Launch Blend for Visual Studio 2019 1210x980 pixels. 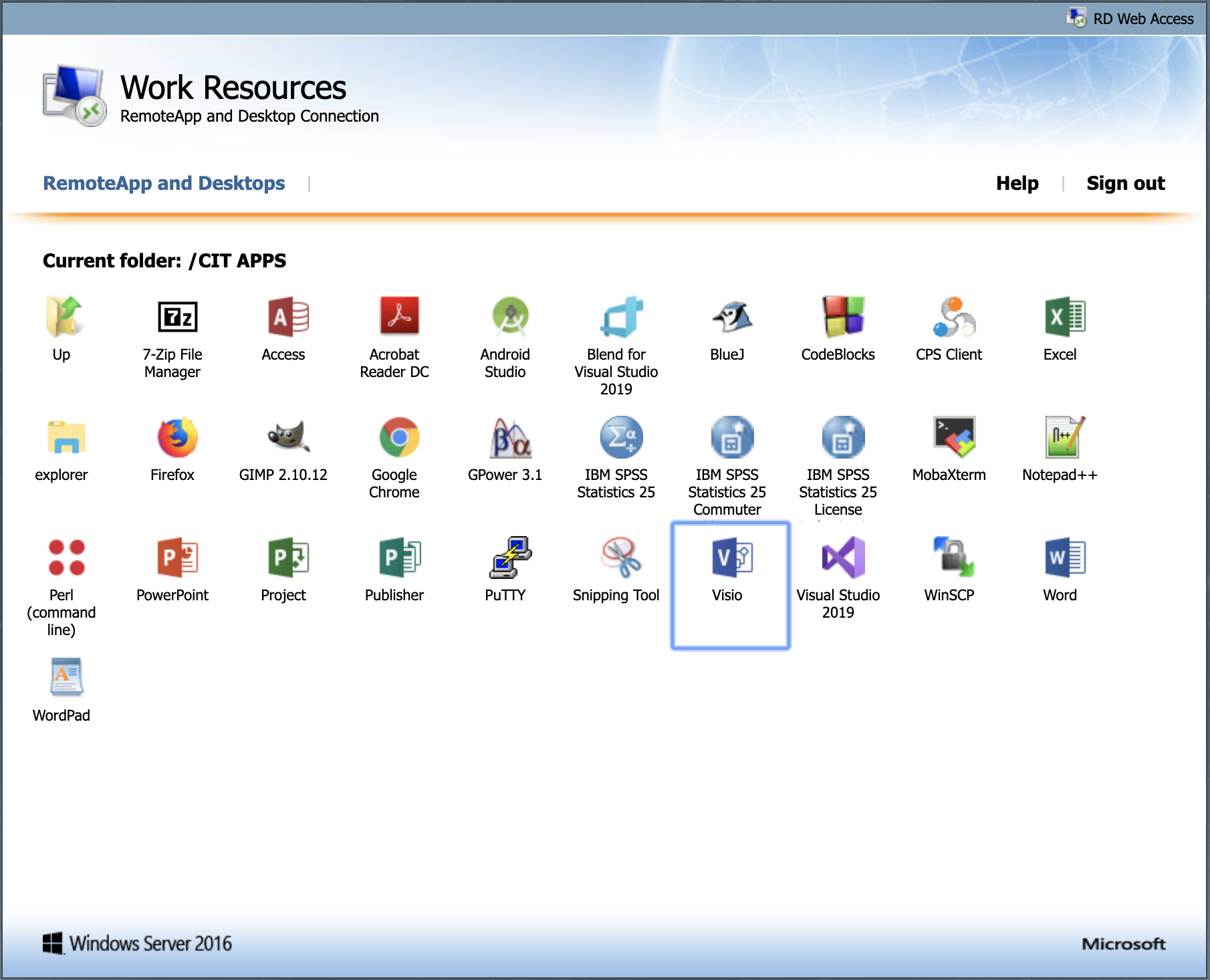pyautogui.click(x=616, y=346)
